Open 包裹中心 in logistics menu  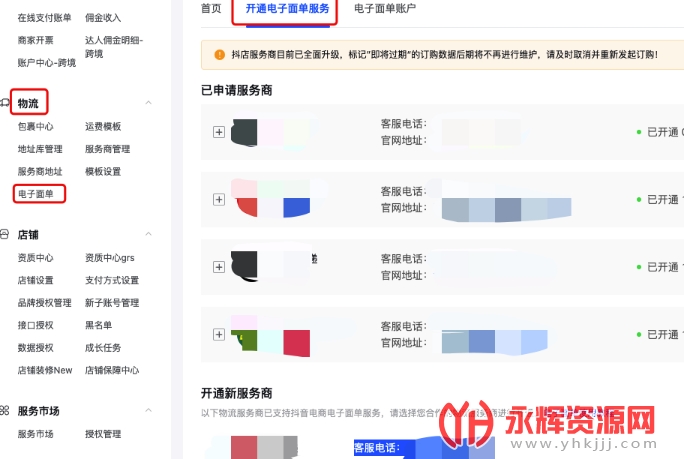tap(35, 127)
